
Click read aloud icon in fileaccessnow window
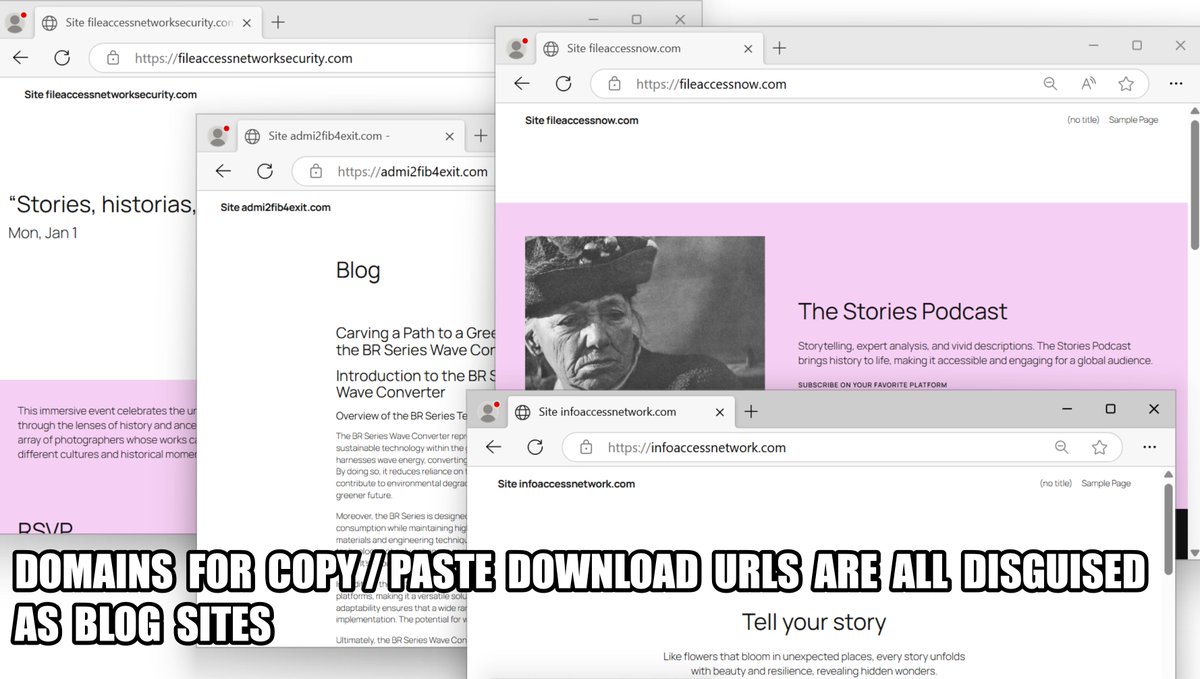(1088, 84)
